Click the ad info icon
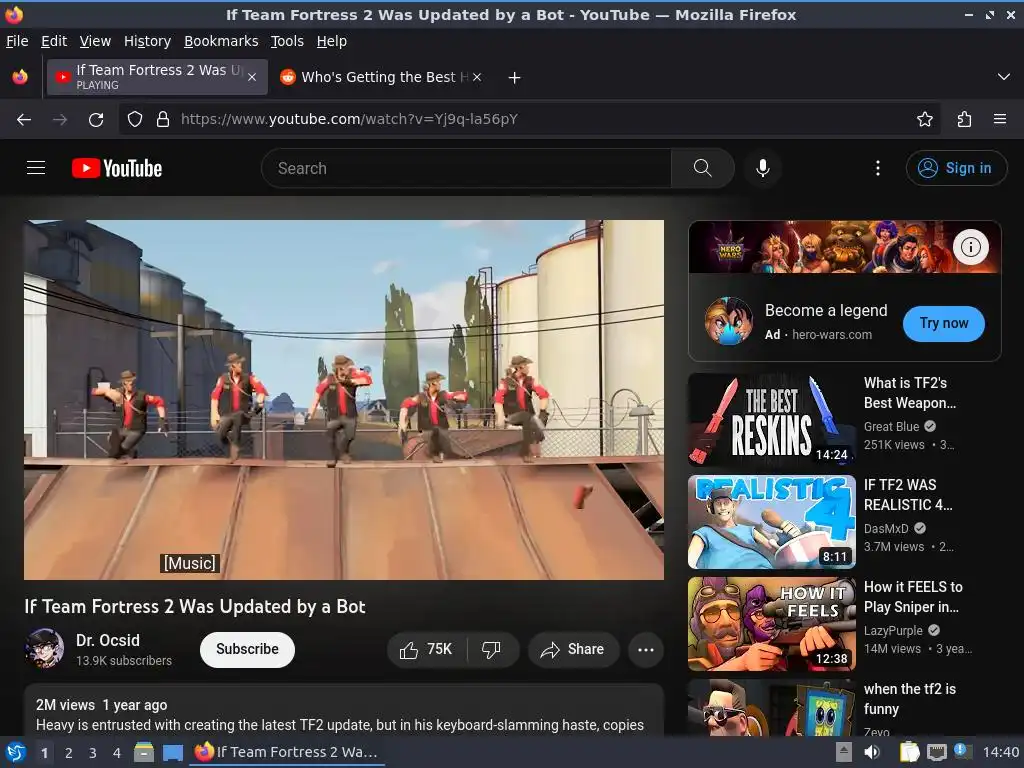 (970, 247)
